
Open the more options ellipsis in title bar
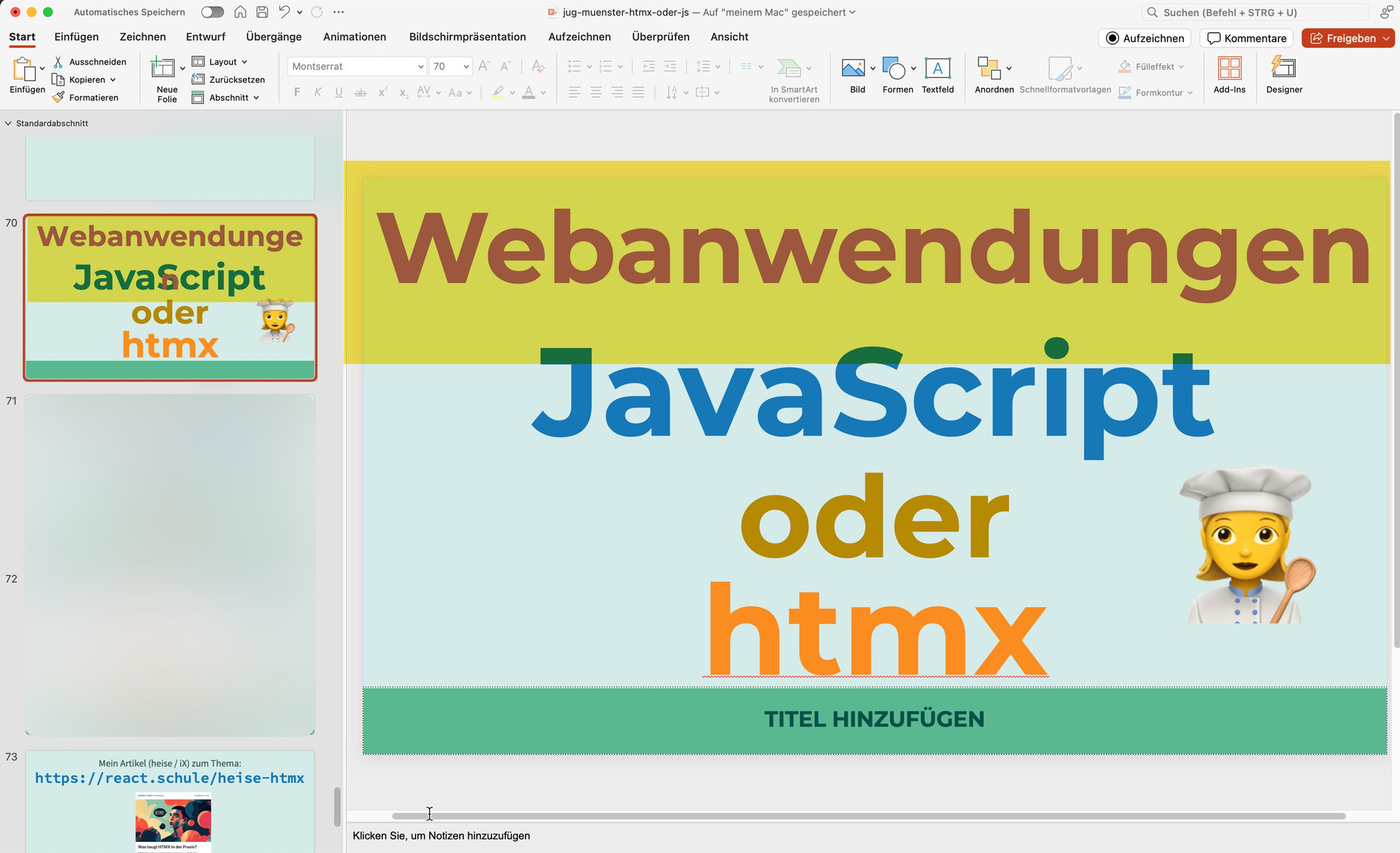click(x=339, y=12)
